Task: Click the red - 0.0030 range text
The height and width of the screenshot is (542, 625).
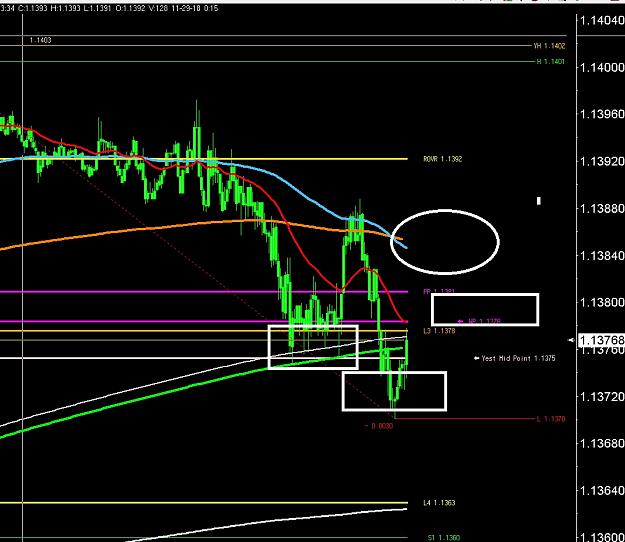Action: tap(379, 426)
